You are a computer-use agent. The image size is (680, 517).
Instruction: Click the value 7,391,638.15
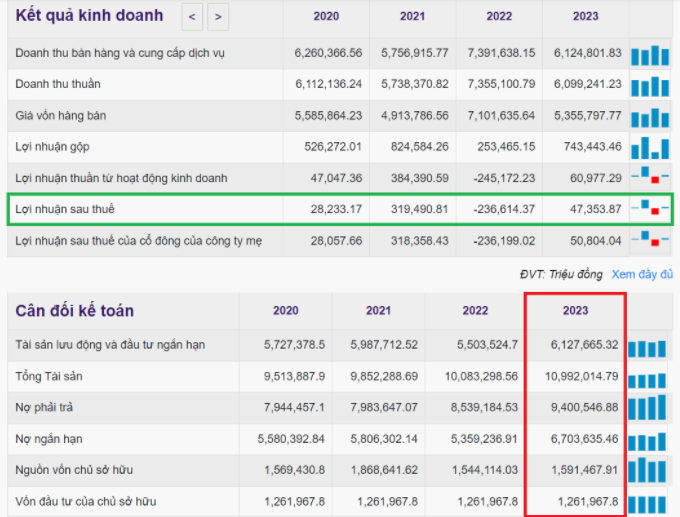(501, 53)
